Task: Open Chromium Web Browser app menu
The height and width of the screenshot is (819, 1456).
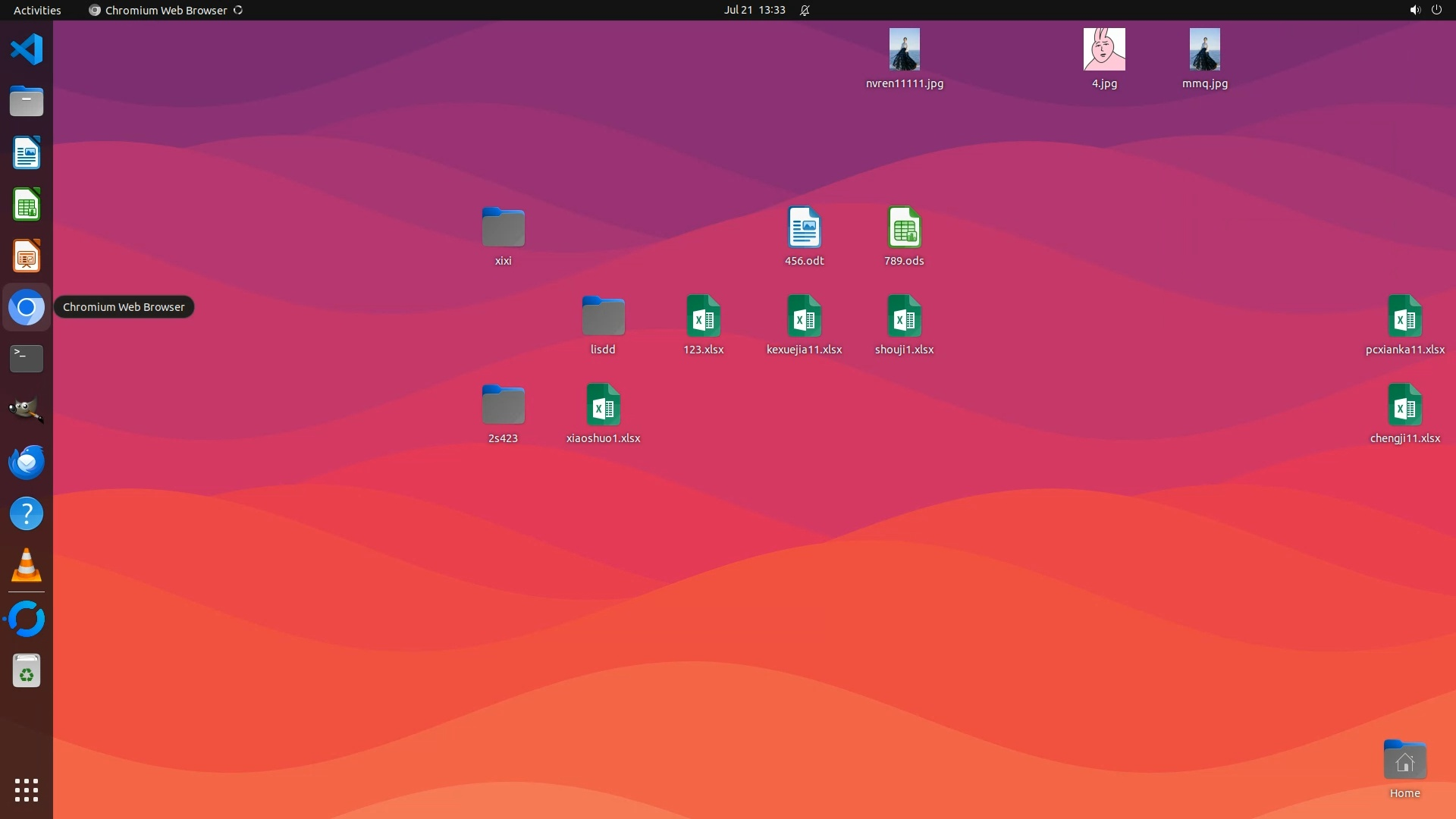Action: pos(165,10)
